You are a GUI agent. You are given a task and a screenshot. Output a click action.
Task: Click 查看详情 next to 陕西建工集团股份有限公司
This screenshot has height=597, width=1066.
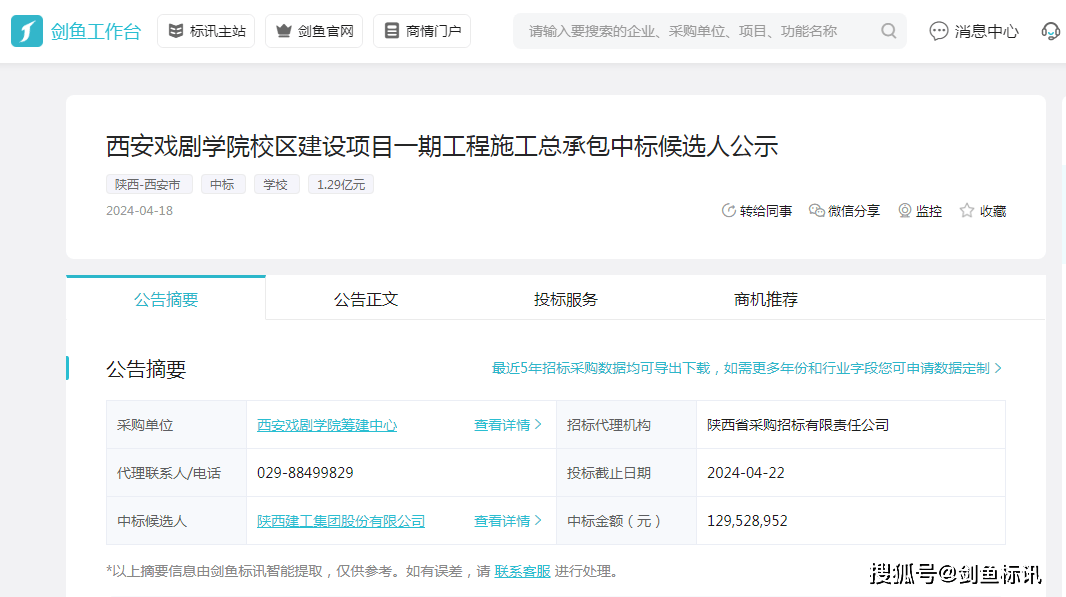[507, 521]
